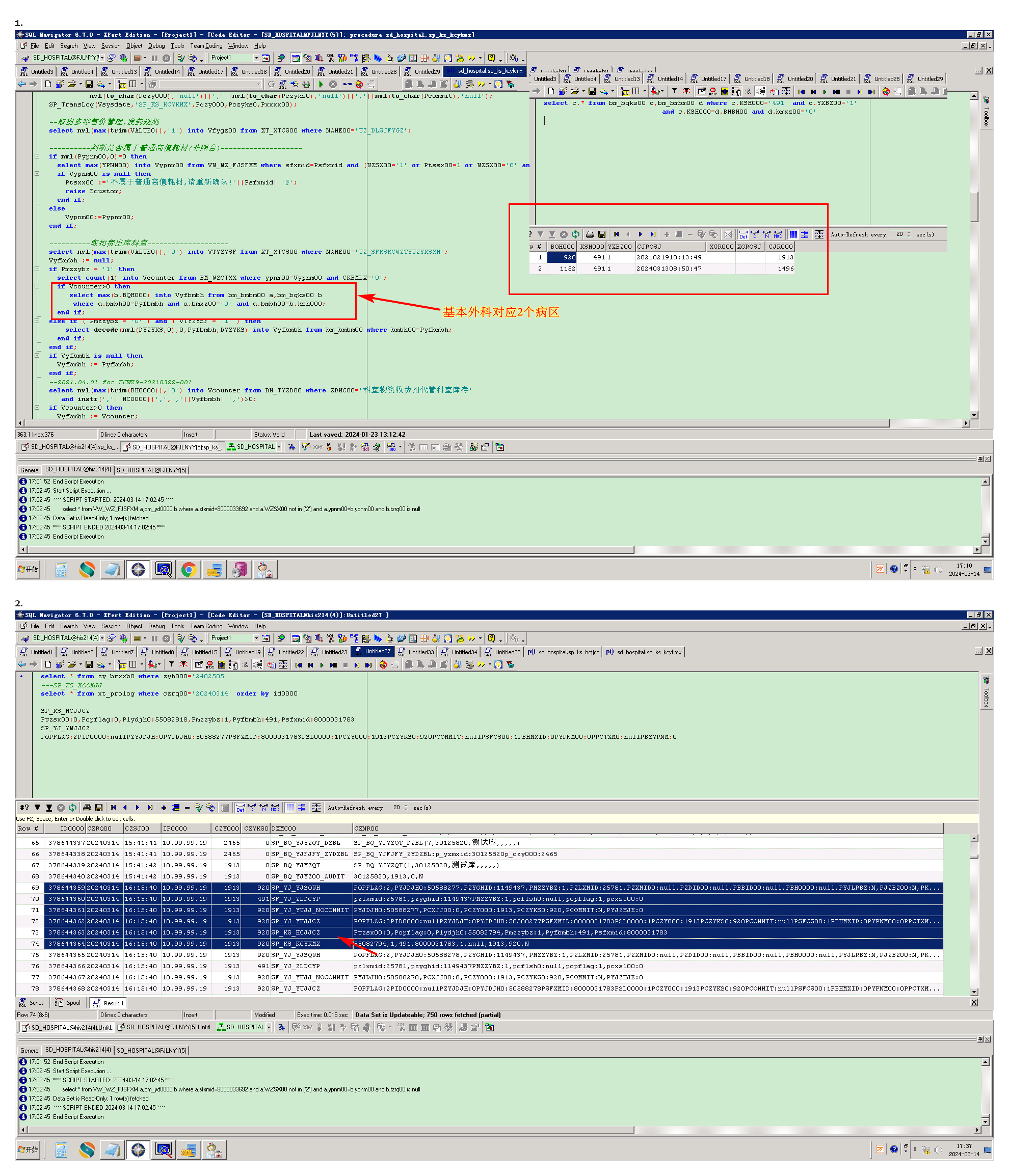Collapse the 'if Vcounter>0 then' code block
This screenshot has height=1176, width=1009.
point(37,287)
